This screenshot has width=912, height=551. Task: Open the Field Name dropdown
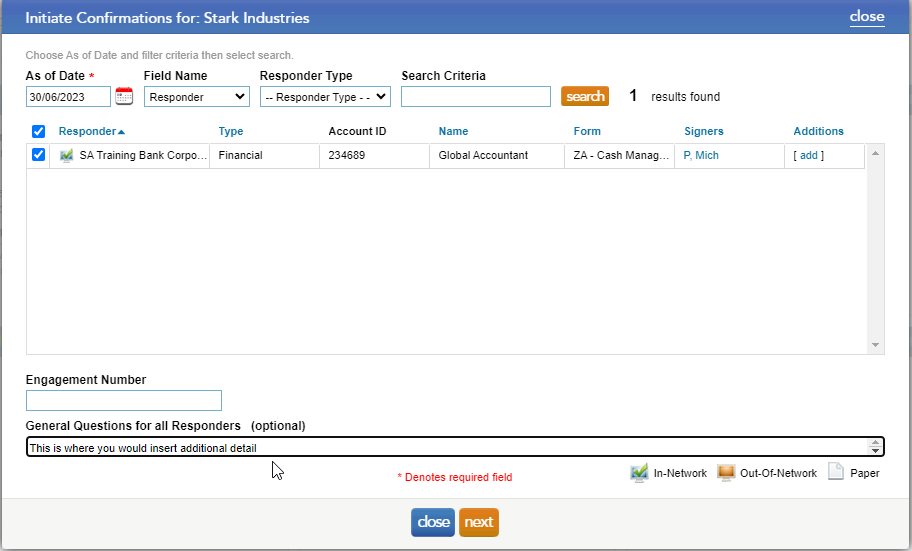pos(197,97)
